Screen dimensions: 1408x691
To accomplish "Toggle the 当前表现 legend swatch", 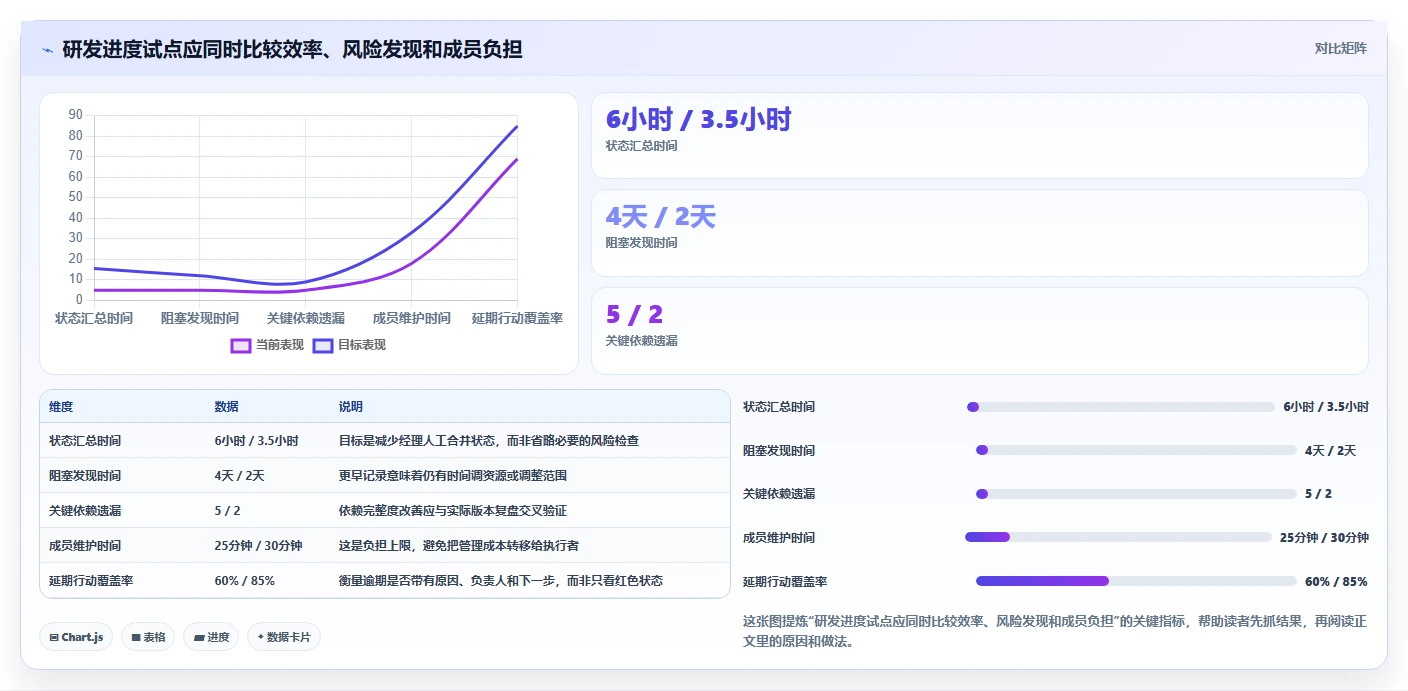I will click(x=241, y=345).
